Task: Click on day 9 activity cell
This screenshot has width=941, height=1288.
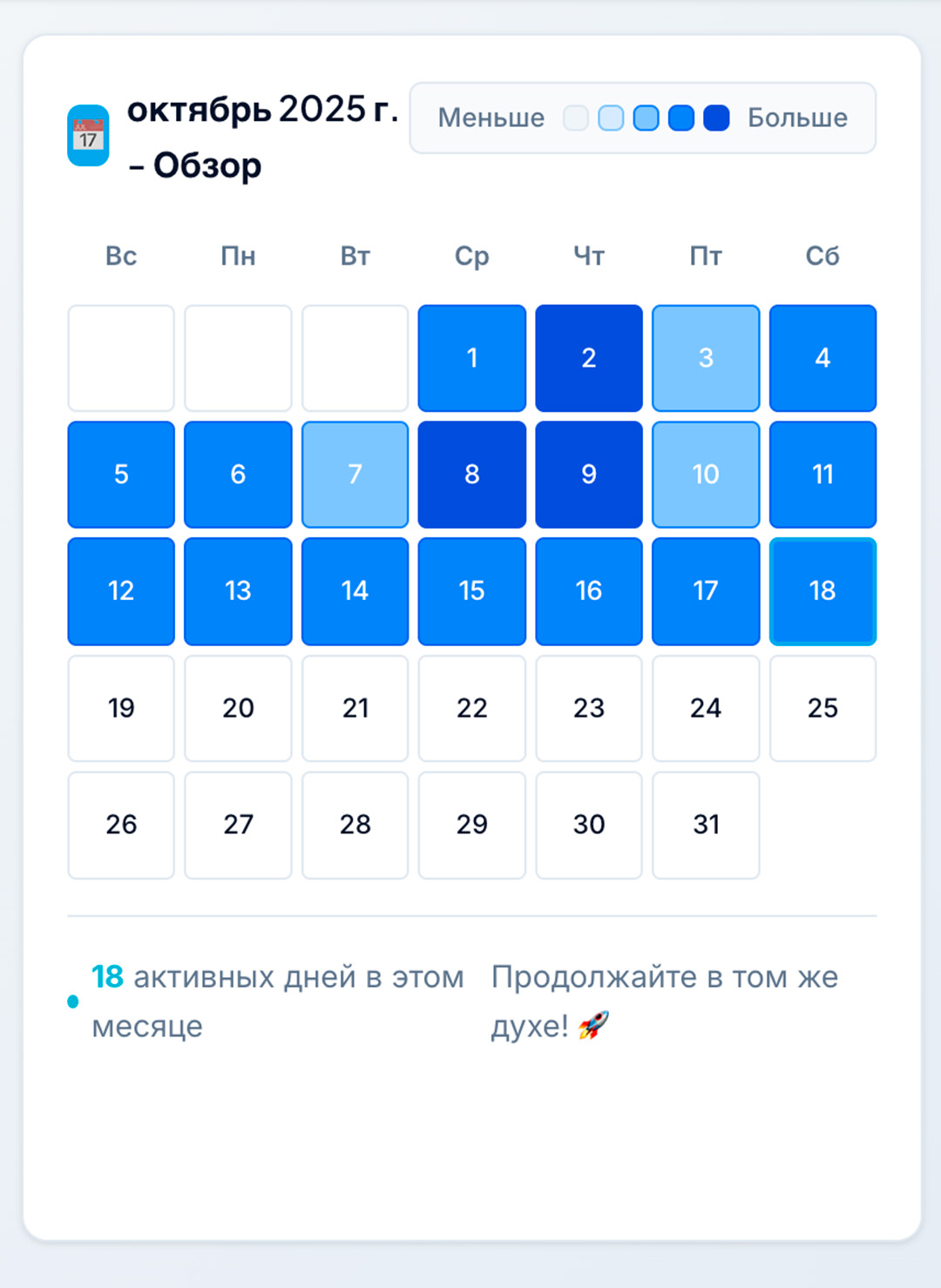Action: 589,475
